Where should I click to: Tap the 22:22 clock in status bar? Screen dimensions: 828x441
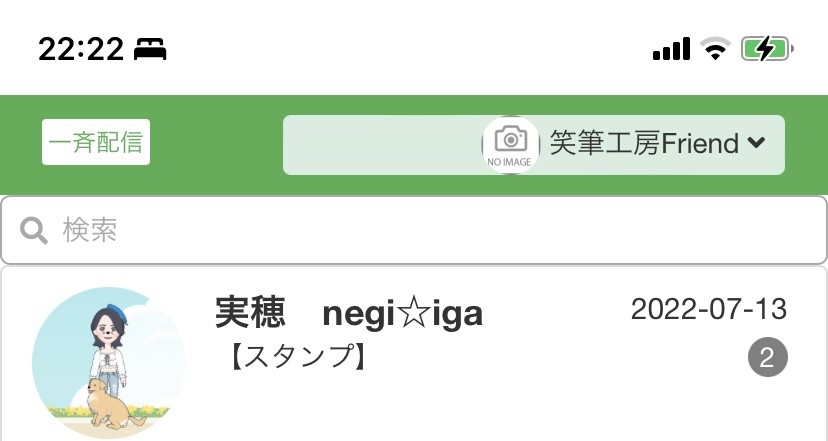click(x=81, y=50)
